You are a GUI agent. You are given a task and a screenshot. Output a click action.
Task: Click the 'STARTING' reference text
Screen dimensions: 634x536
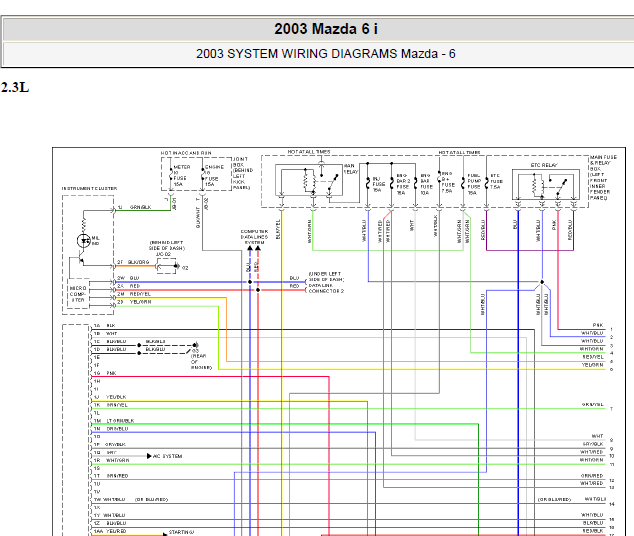click(181, 532)
